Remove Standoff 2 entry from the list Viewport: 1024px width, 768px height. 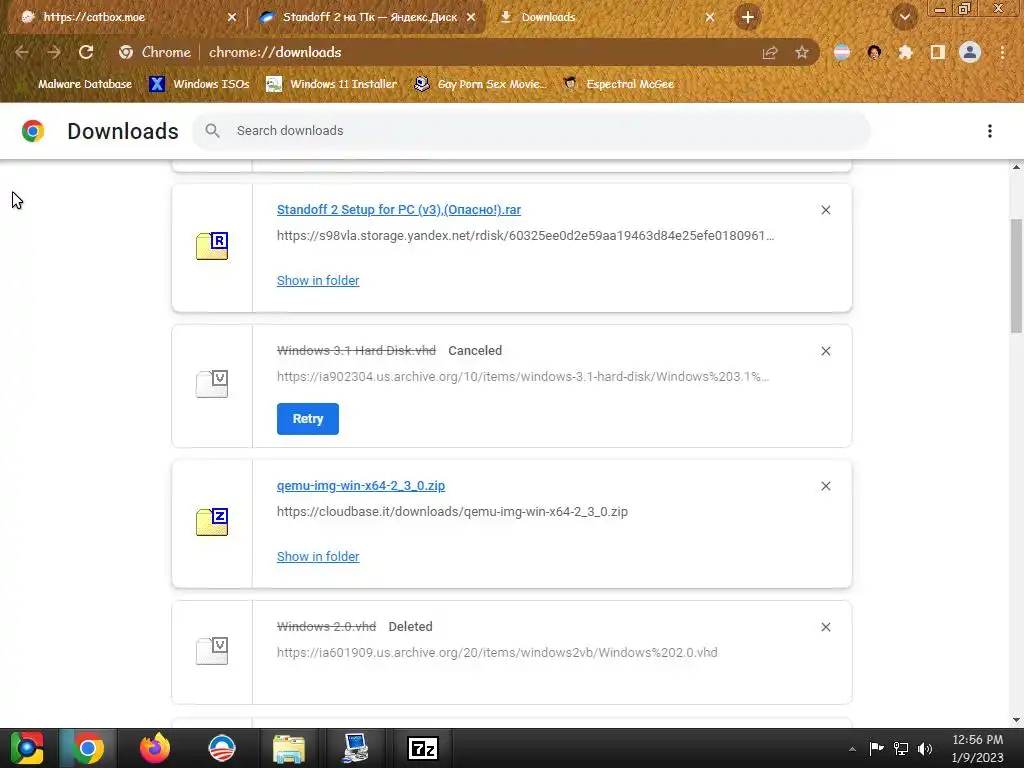pyautogui.click(x=826, y=210)
